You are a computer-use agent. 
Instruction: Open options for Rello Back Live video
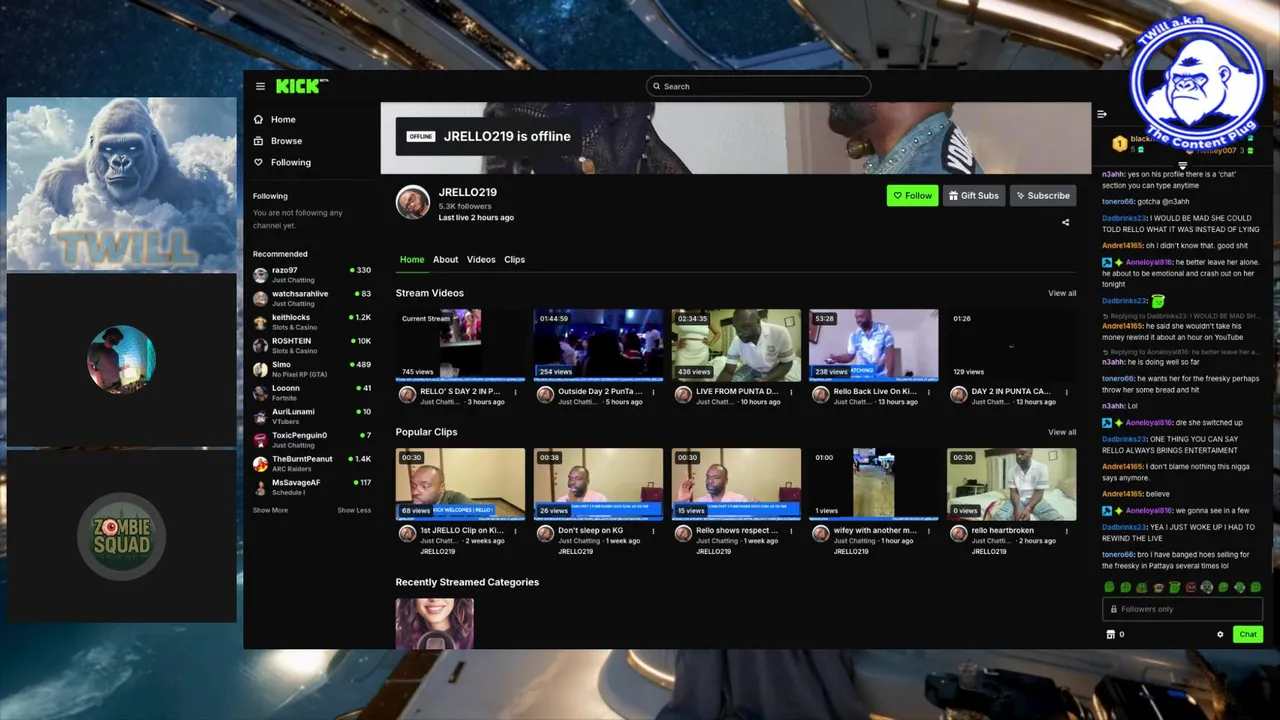(929, 392)
